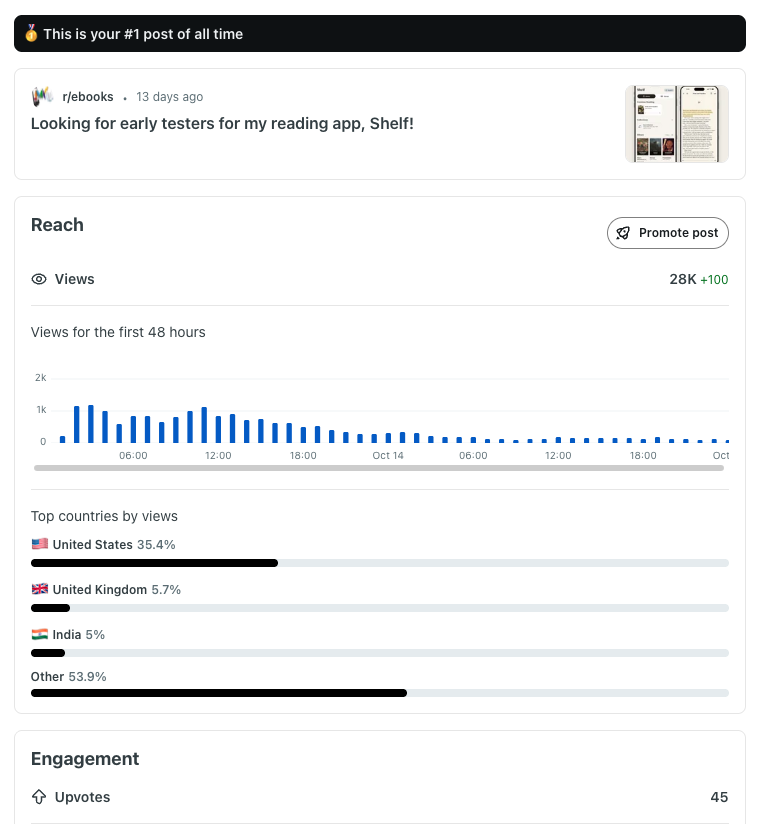Image resolution: width=768 pixels, height=824 pixels.
Task: Click the India flag icon
Action: click(x=39, y=634)
